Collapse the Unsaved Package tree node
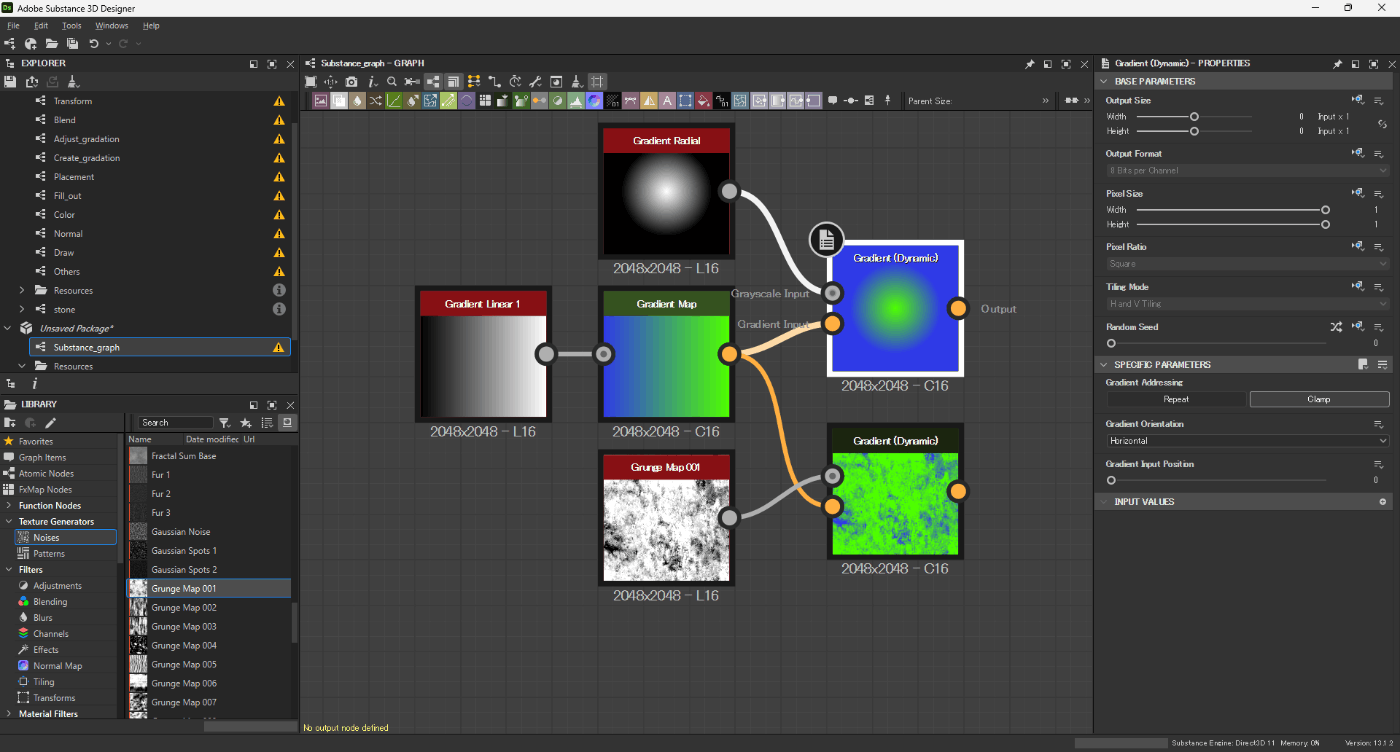Viewport: 1400px width, 752px height. 8,328
